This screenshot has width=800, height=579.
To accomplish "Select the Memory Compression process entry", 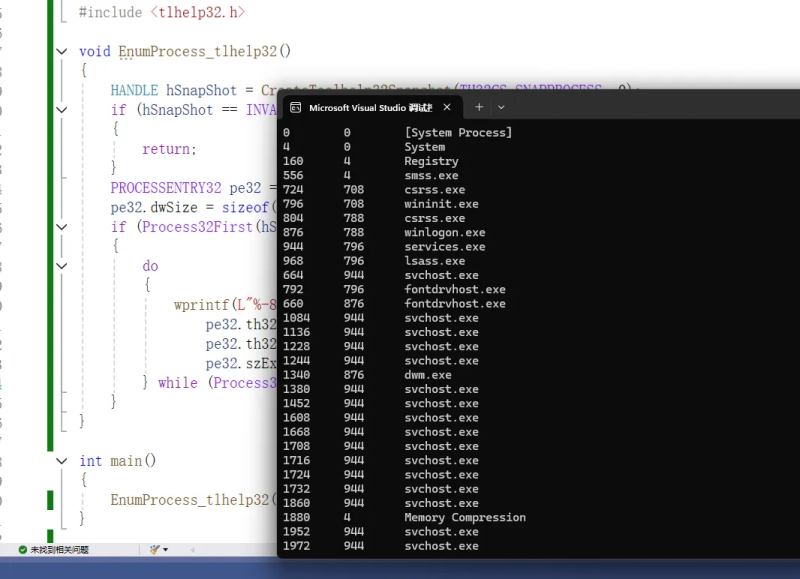I will [x=464, y=517].
